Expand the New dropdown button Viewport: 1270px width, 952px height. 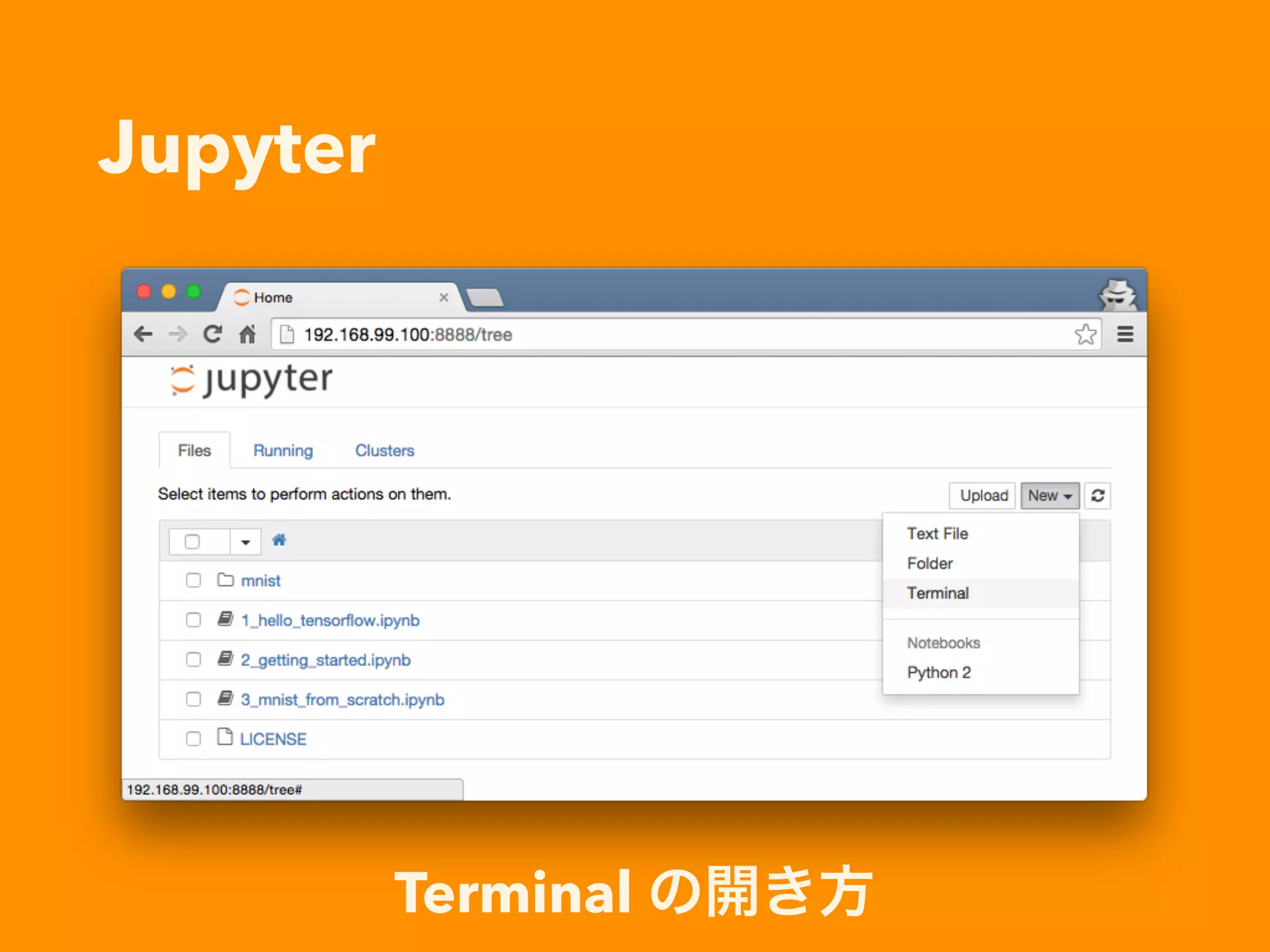pos(1049,496)
